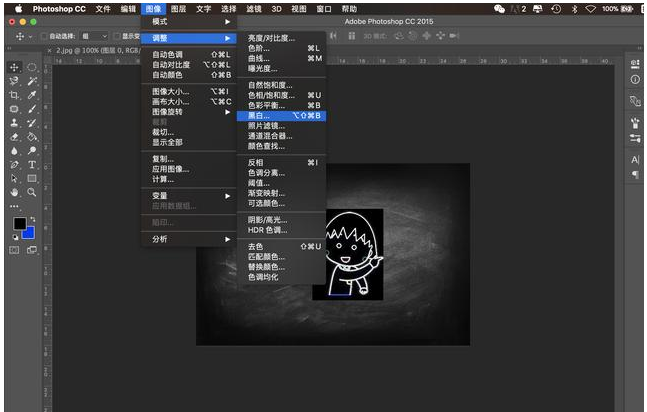Click the Apple menu icon
Viewport: 647px width, 412px height.
[x=17, y=8]
